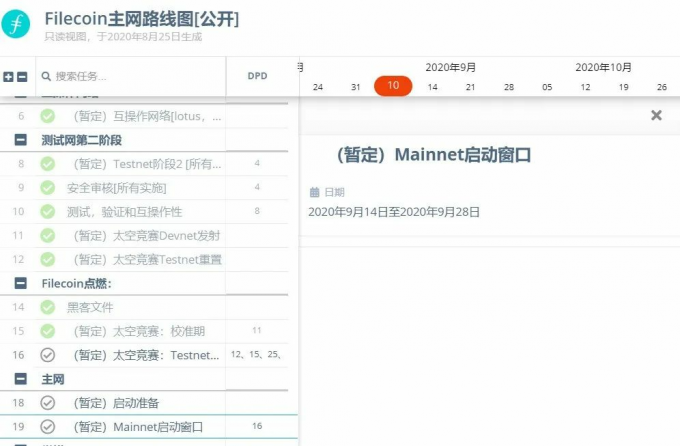Click the 测试网第二阶段 group title
This screenshot has height=446, width=680.
[x=82, y=140]
